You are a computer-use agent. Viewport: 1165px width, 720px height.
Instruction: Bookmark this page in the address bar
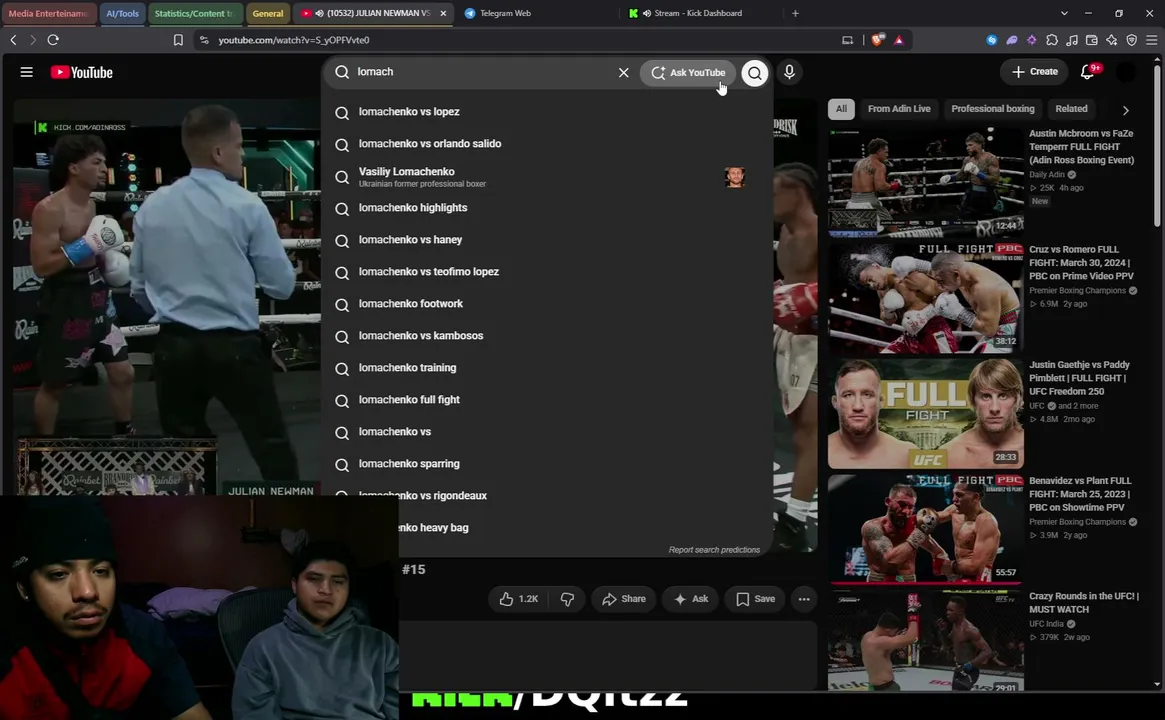(x=178, y=40)
